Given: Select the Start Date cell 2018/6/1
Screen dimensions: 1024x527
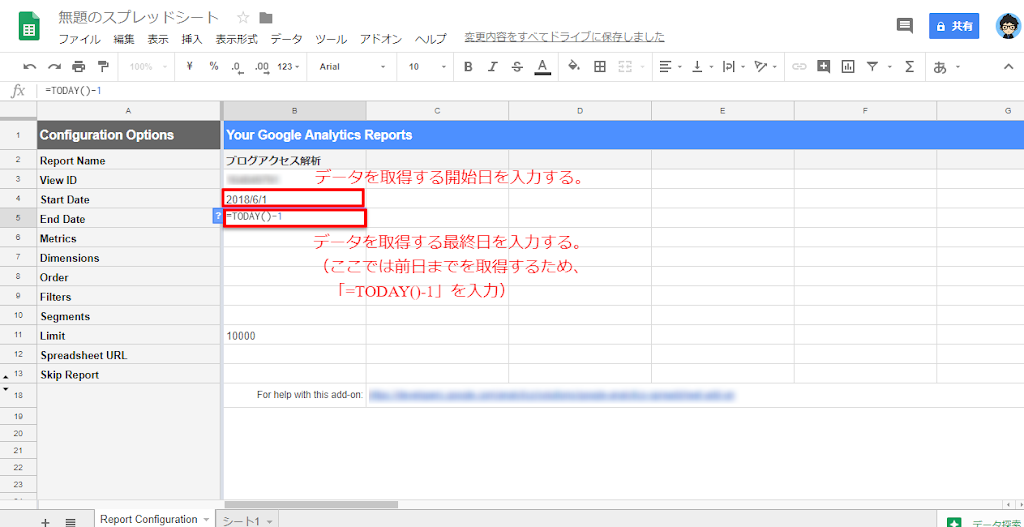Looking at the screenshot, I should click(x=294, y=199).
